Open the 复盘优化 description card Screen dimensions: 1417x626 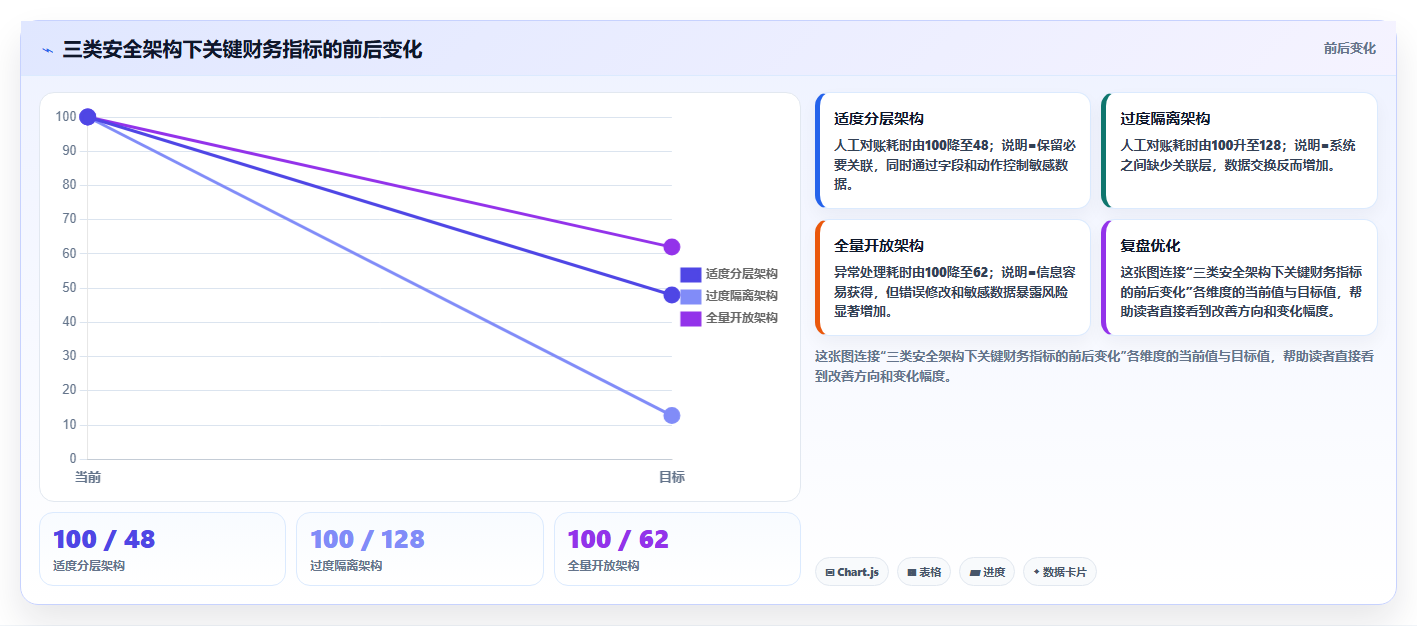click(1239, 277)
